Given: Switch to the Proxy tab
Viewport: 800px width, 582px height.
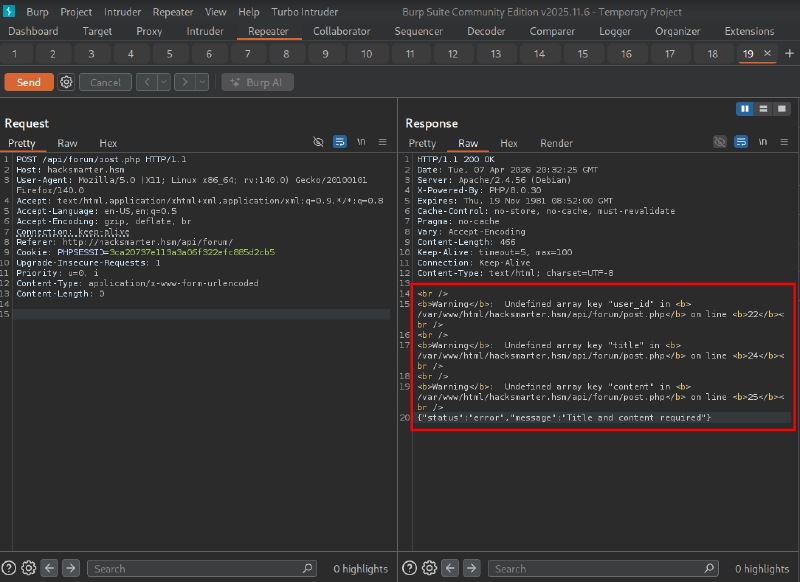Looking at the screenshot, I should 149,31.
